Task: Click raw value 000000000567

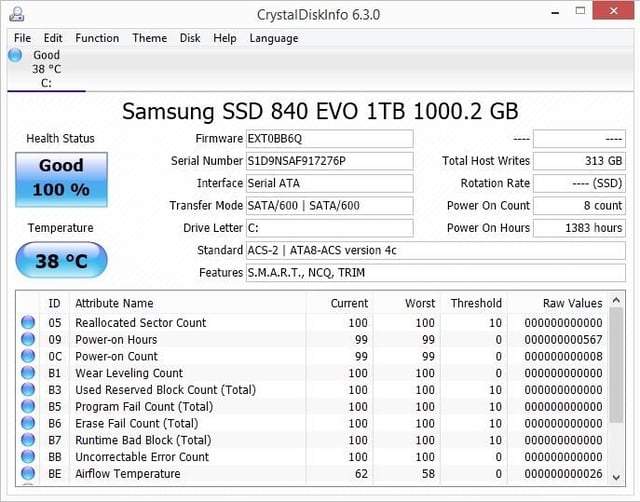Action: (563, 340)
